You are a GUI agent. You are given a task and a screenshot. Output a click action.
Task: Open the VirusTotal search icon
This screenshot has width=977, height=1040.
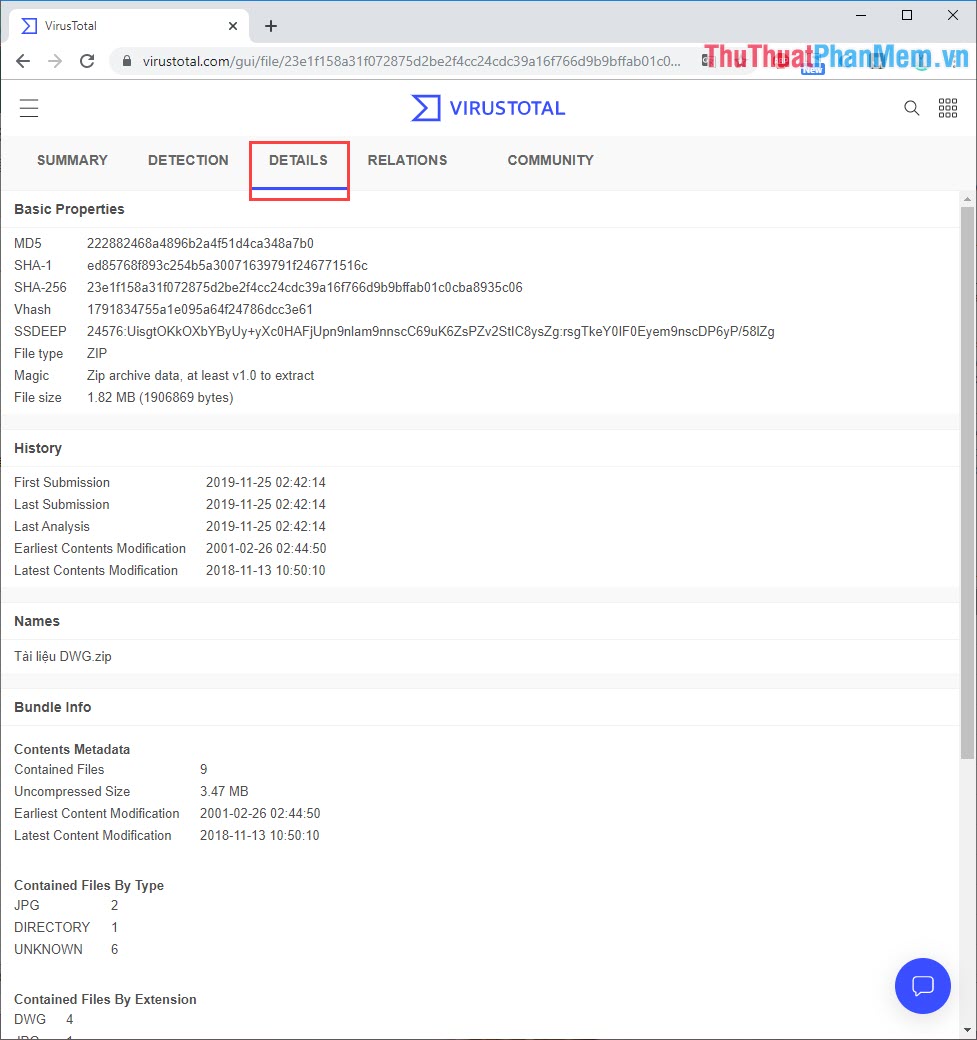tap(911, 108)
